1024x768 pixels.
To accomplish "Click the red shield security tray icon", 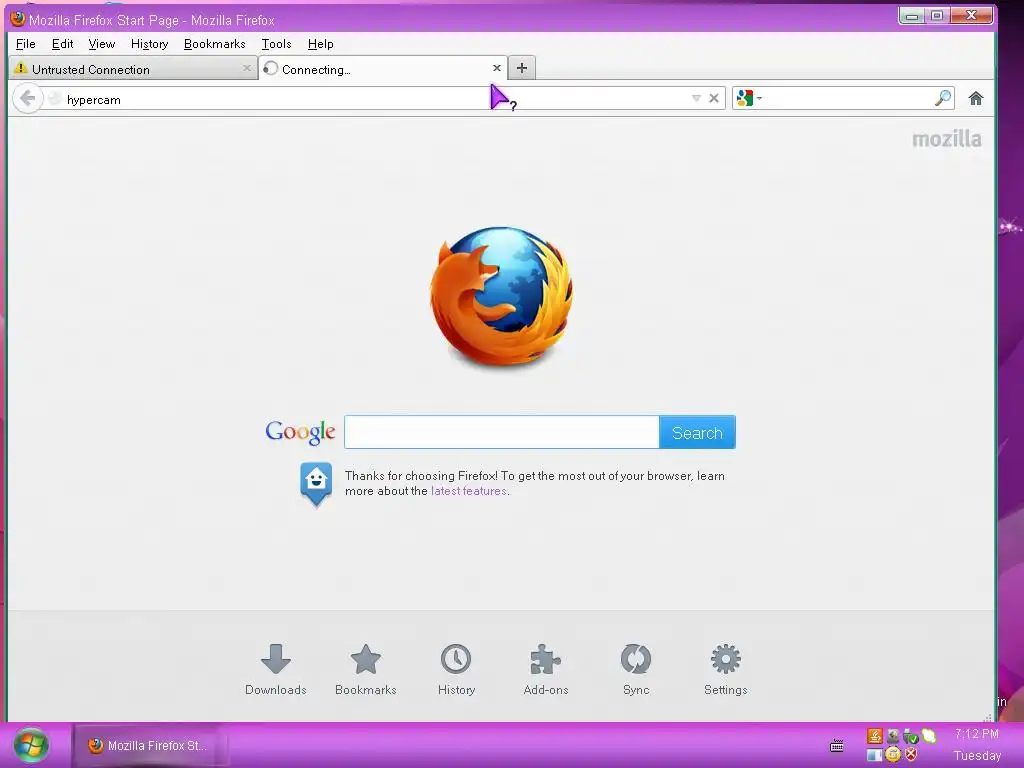I will [x=912, y=754].
